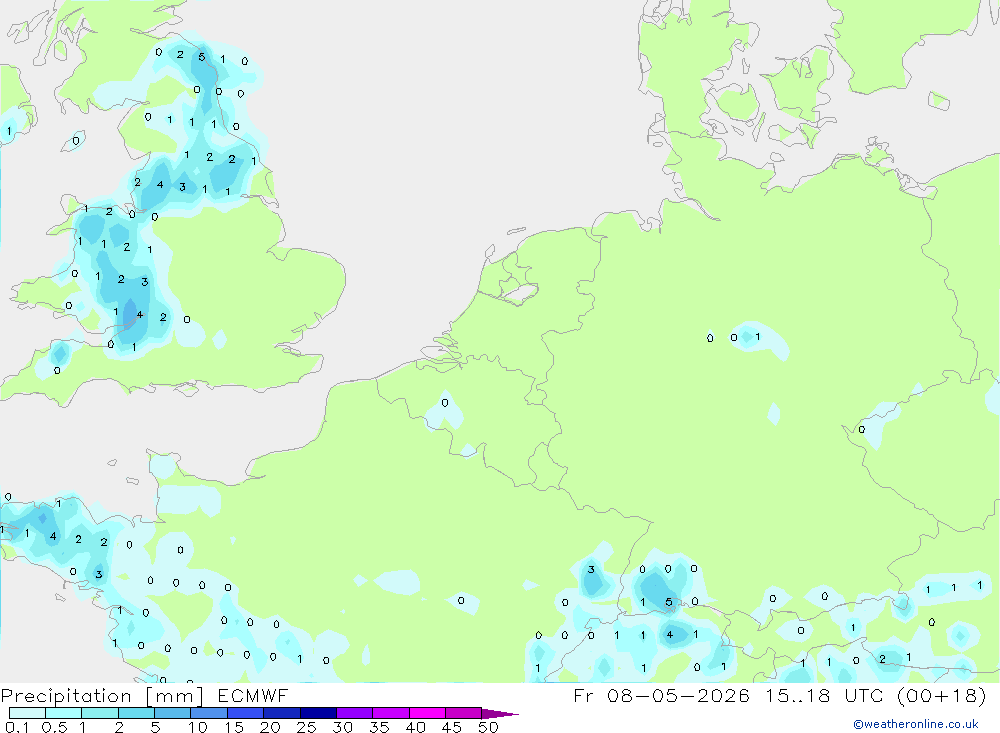Screen dimensions: 1000x733
Task: Click the '0.5' legend scale label
Action: click(54, 727)
